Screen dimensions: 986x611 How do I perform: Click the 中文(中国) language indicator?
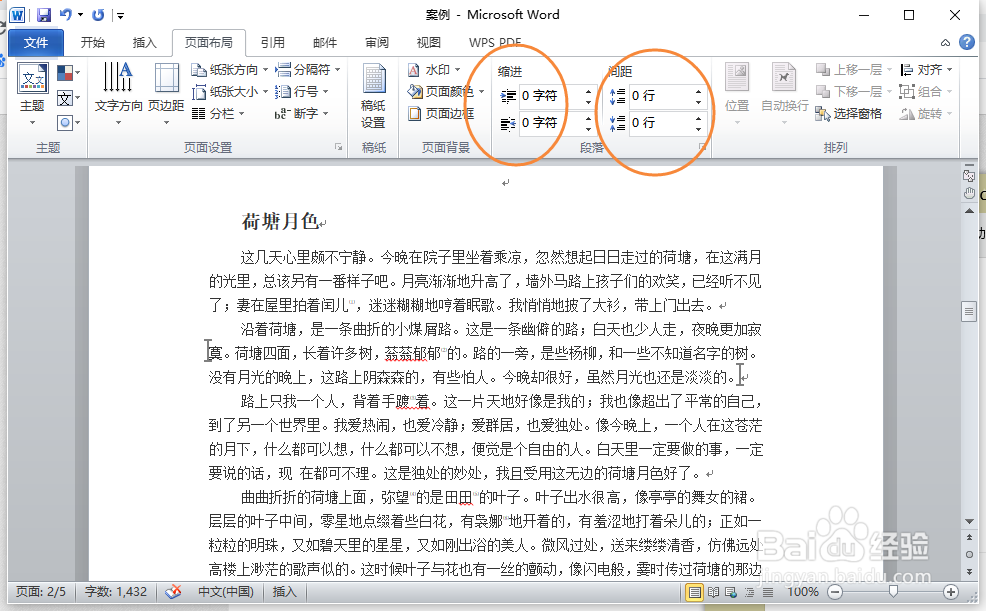(226, 592)
